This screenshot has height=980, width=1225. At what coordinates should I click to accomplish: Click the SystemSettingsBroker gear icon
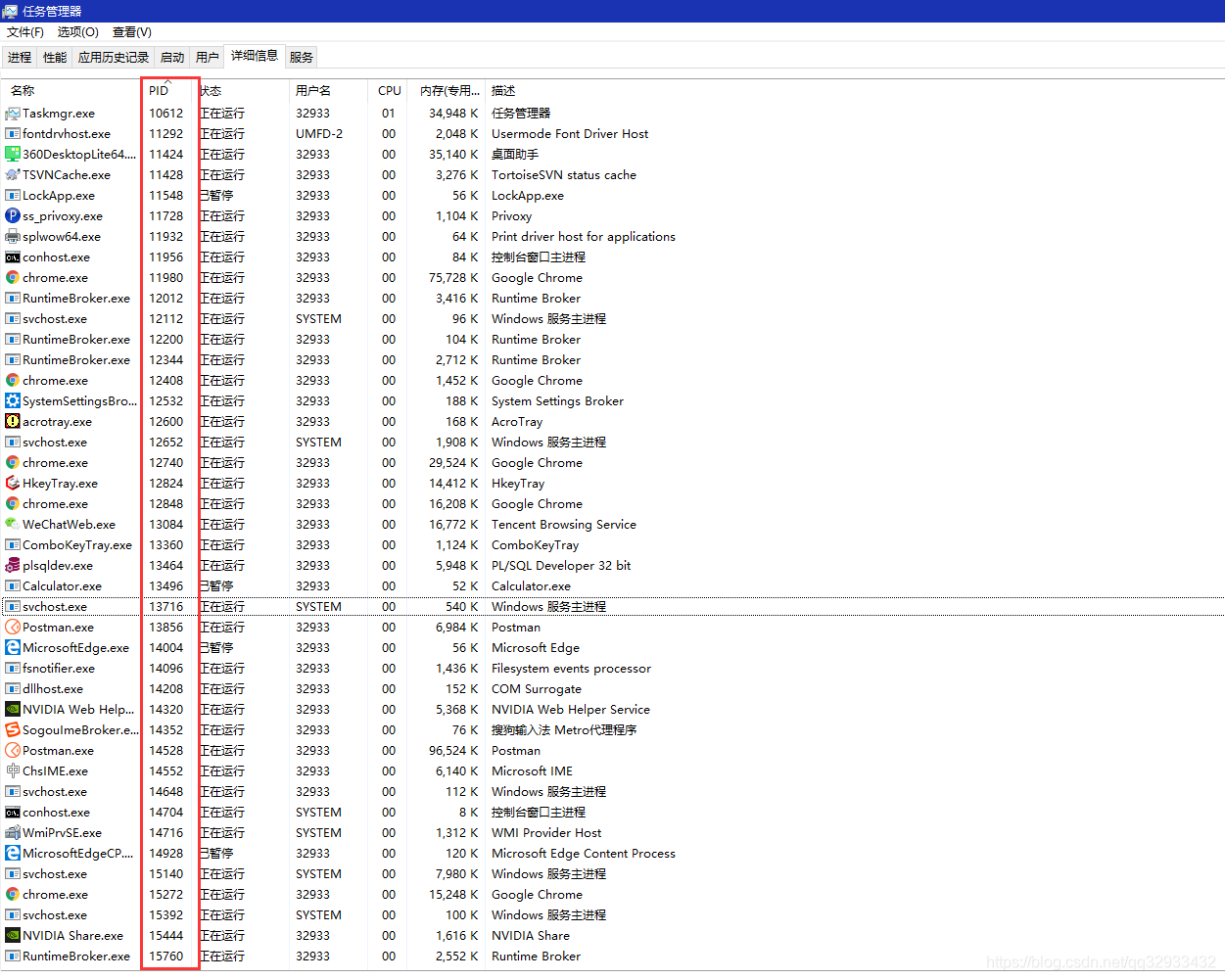tap(13, 401)
